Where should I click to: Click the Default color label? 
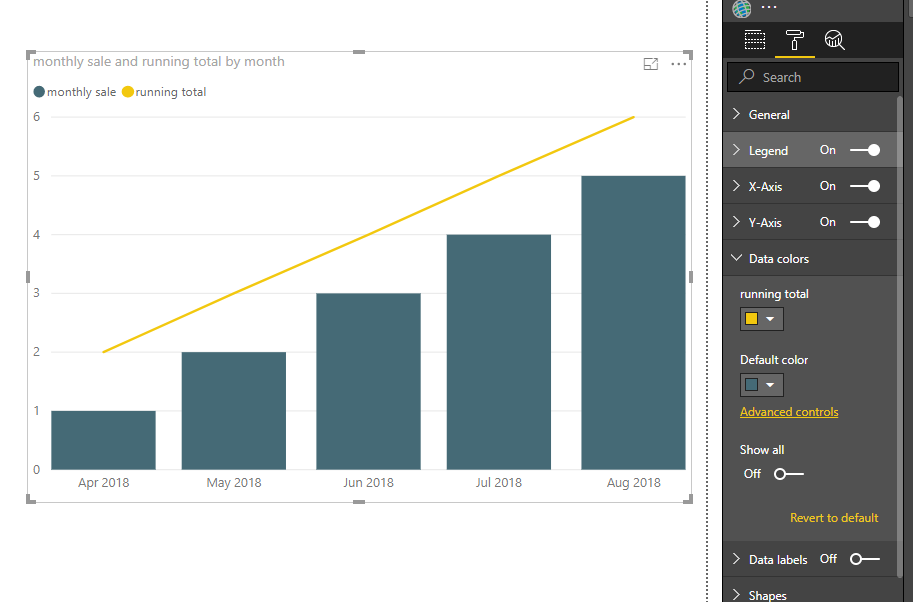point(774,360)
